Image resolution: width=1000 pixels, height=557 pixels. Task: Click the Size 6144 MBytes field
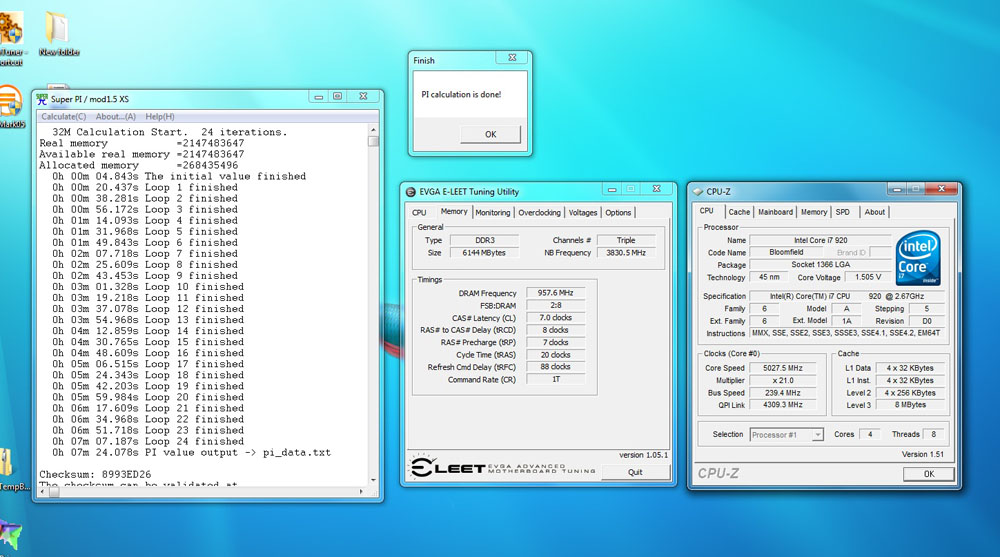(x=484, y=253)
